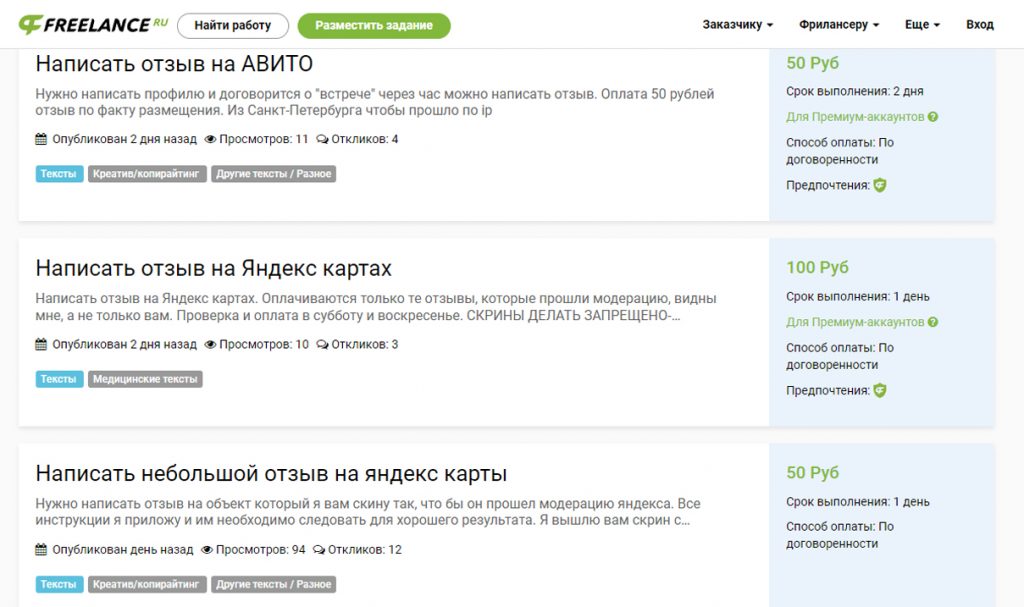This screenshot has width=1024, height=607.
Task: Click eye views icon on the АВИТО listing
Action: (x=211, y=140)
